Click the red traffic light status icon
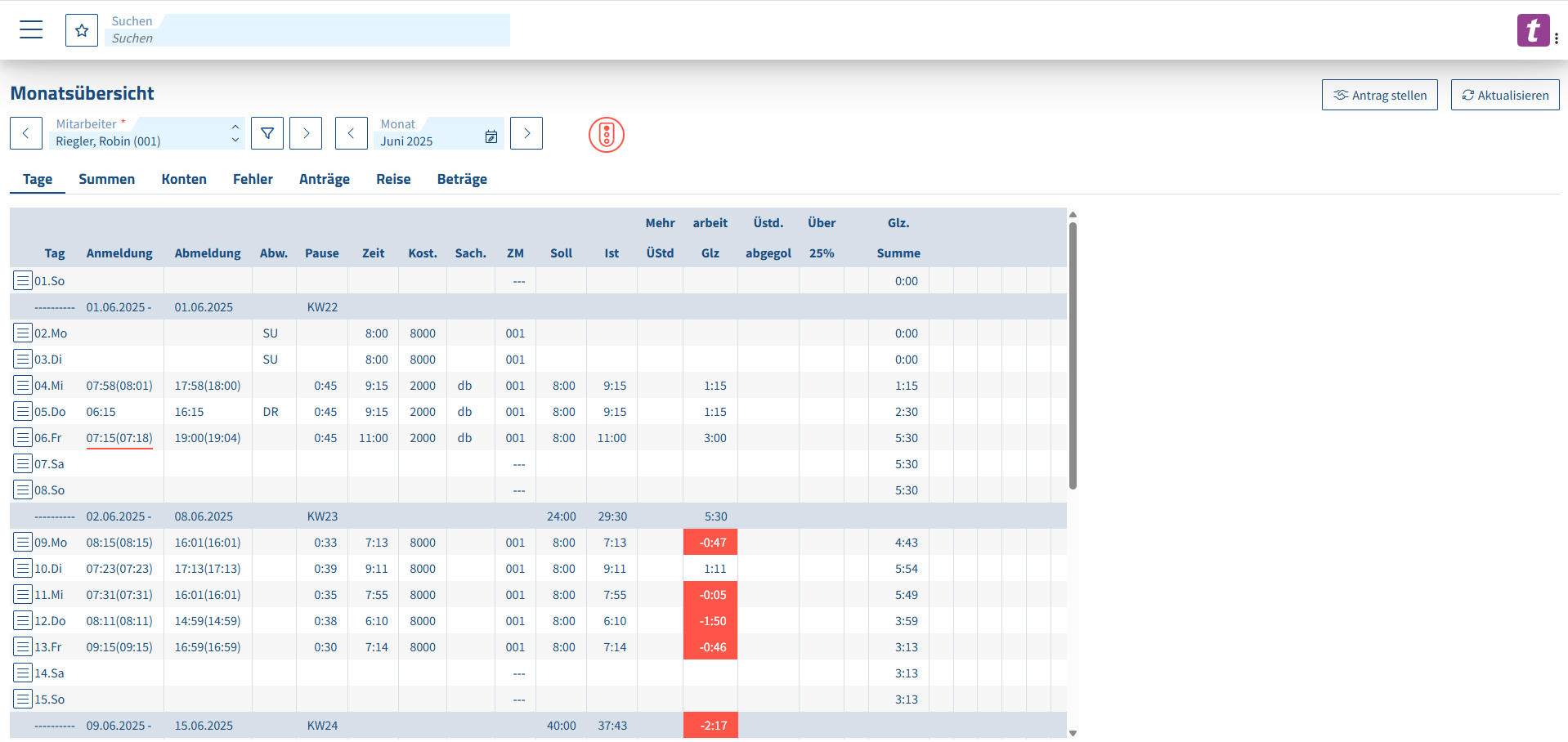Screen dimensions: 1568x742 [607, 135]
